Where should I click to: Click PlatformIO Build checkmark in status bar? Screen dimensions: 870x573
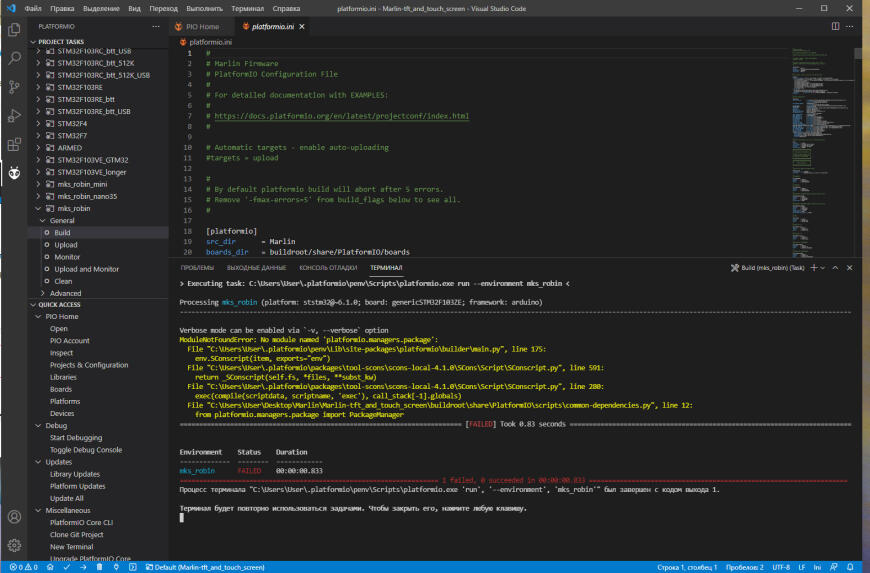pyautogui.click(x=67, y=567)
